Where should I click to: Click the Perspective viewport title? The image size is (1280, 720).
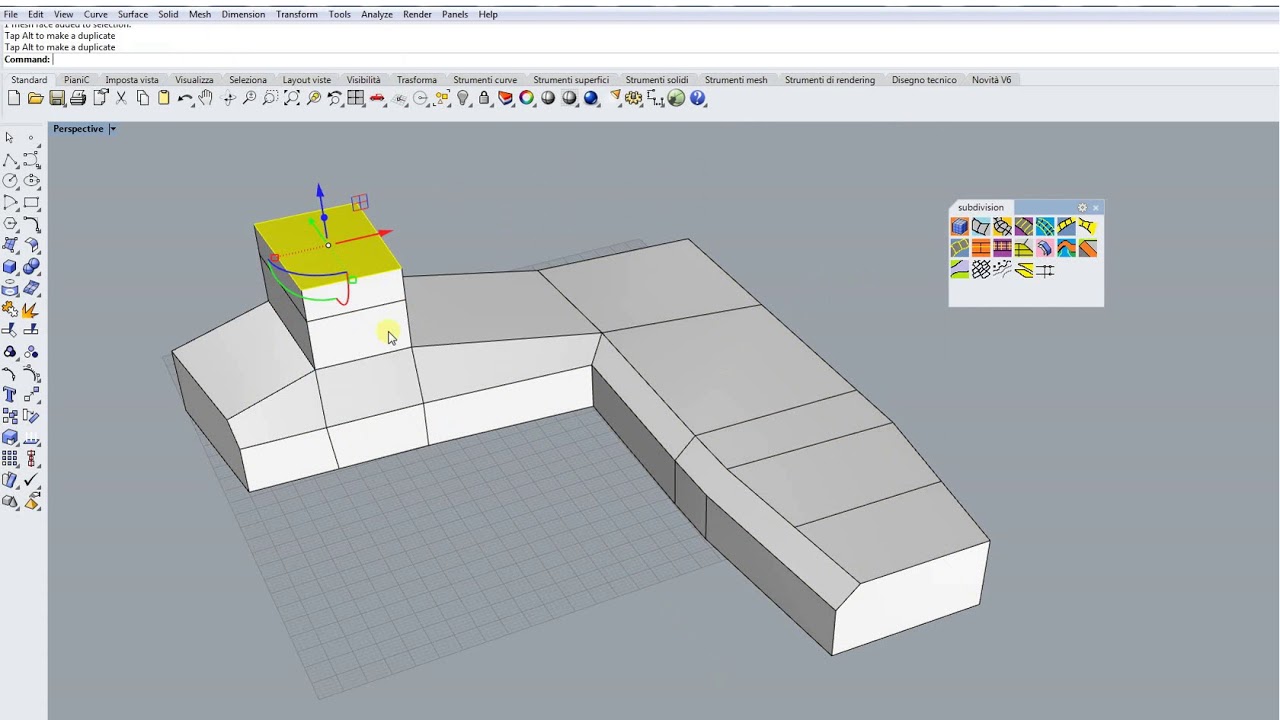(x=78, y=129)
